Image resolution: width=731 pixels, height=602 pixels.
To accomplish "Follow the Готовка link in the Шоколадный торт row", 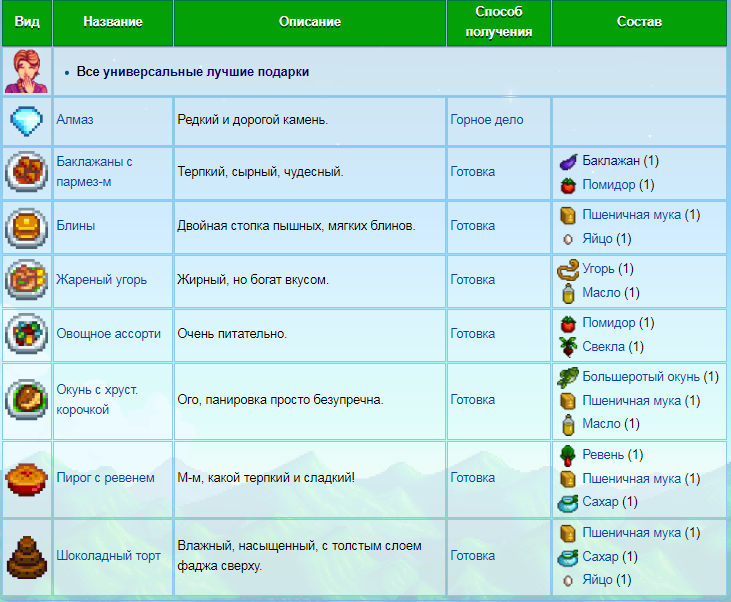I will pos(472,556).
